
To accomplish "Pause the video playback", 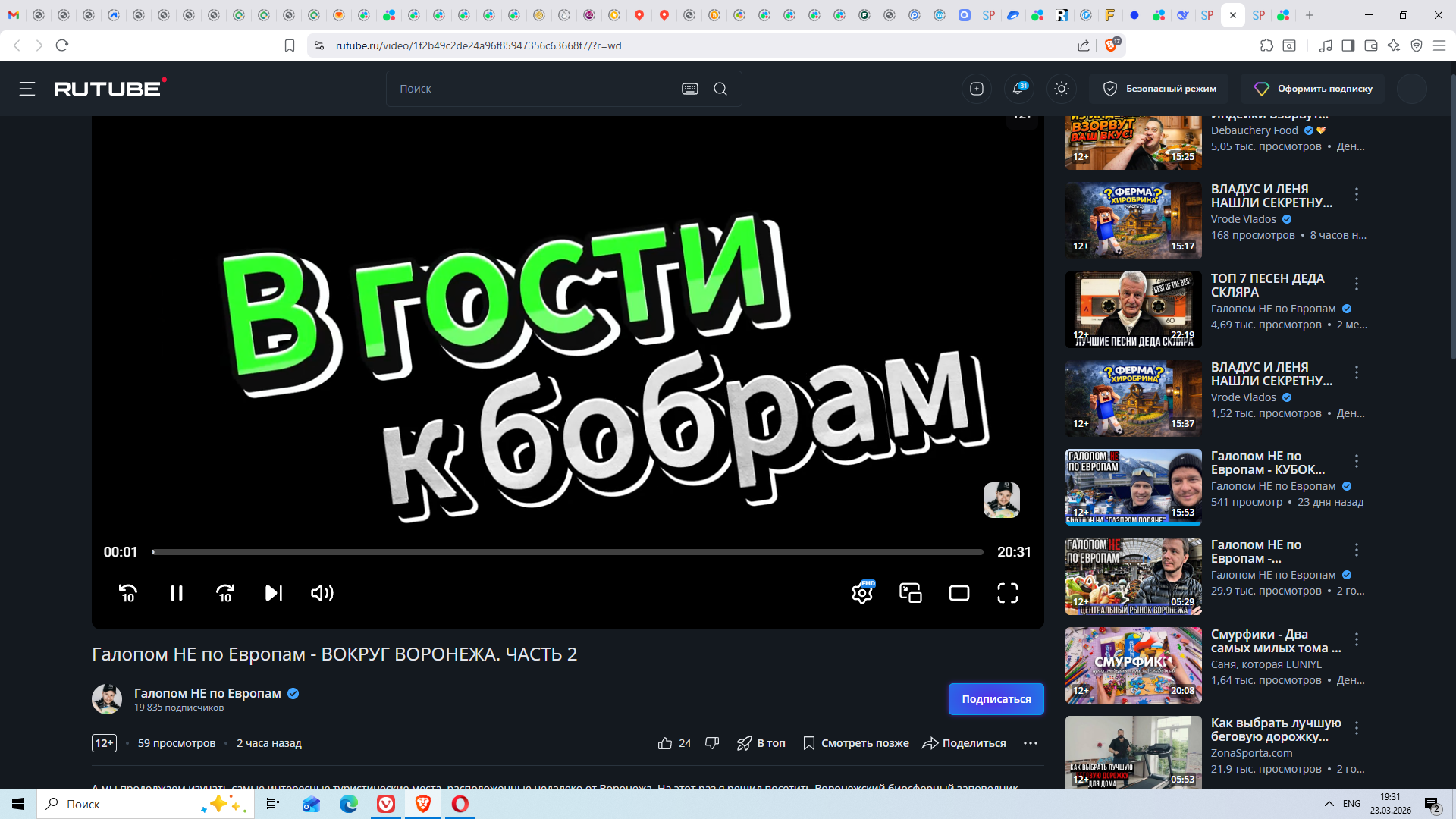I will (x=176, y=593).
